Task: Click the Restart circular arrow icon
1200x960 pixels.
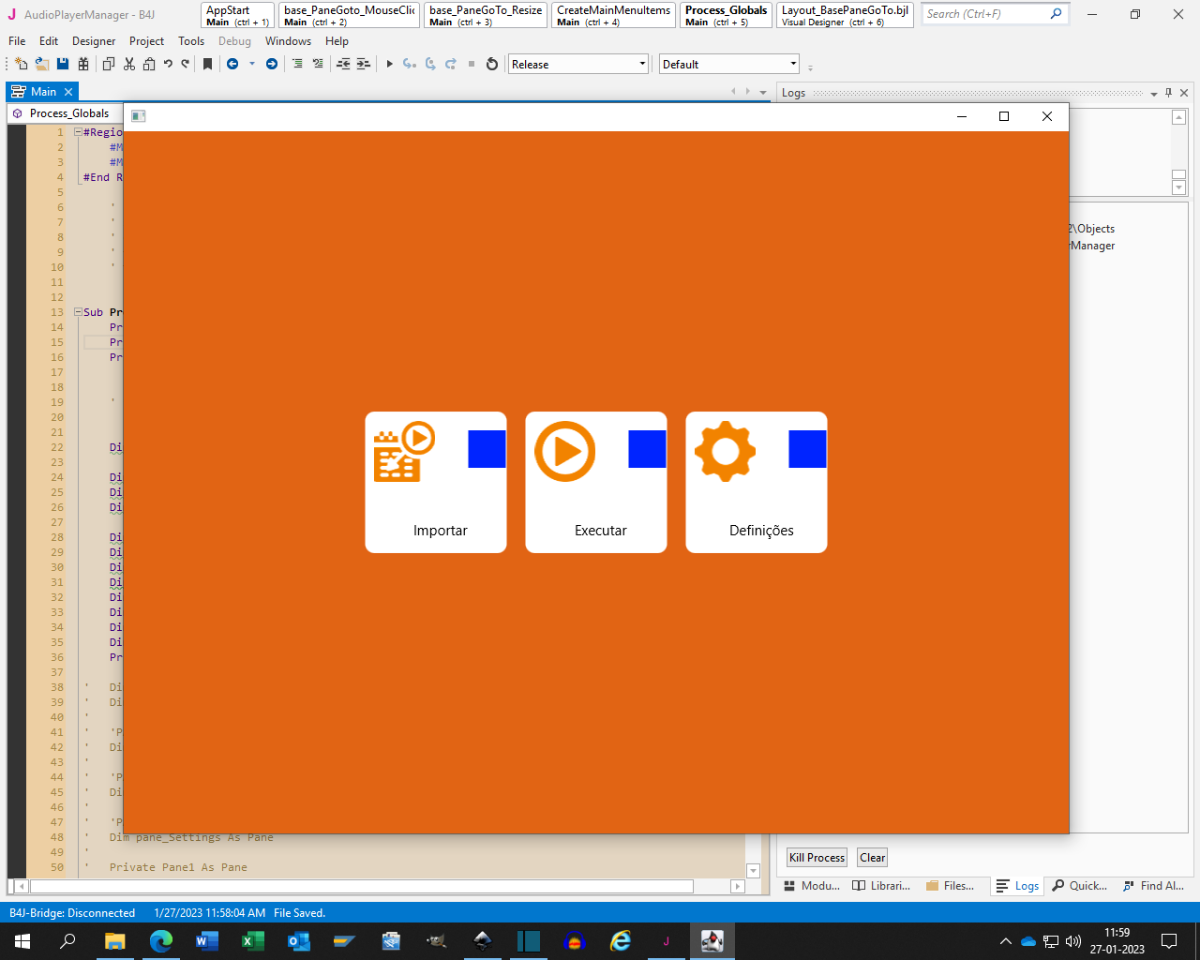Action: [492, 64]
